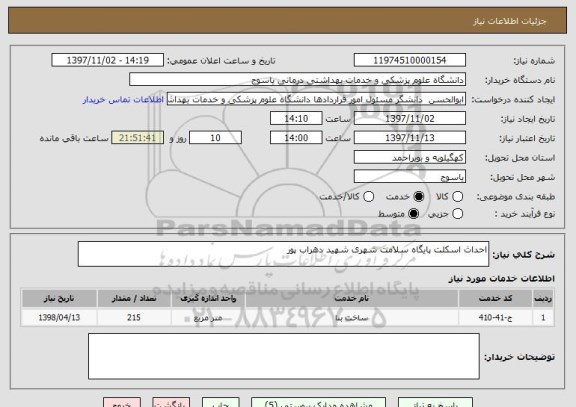This screenshot has height=407, width=576.
Task: Open the اطلاعات تماس خریدار link
Action: pos(123,100)
